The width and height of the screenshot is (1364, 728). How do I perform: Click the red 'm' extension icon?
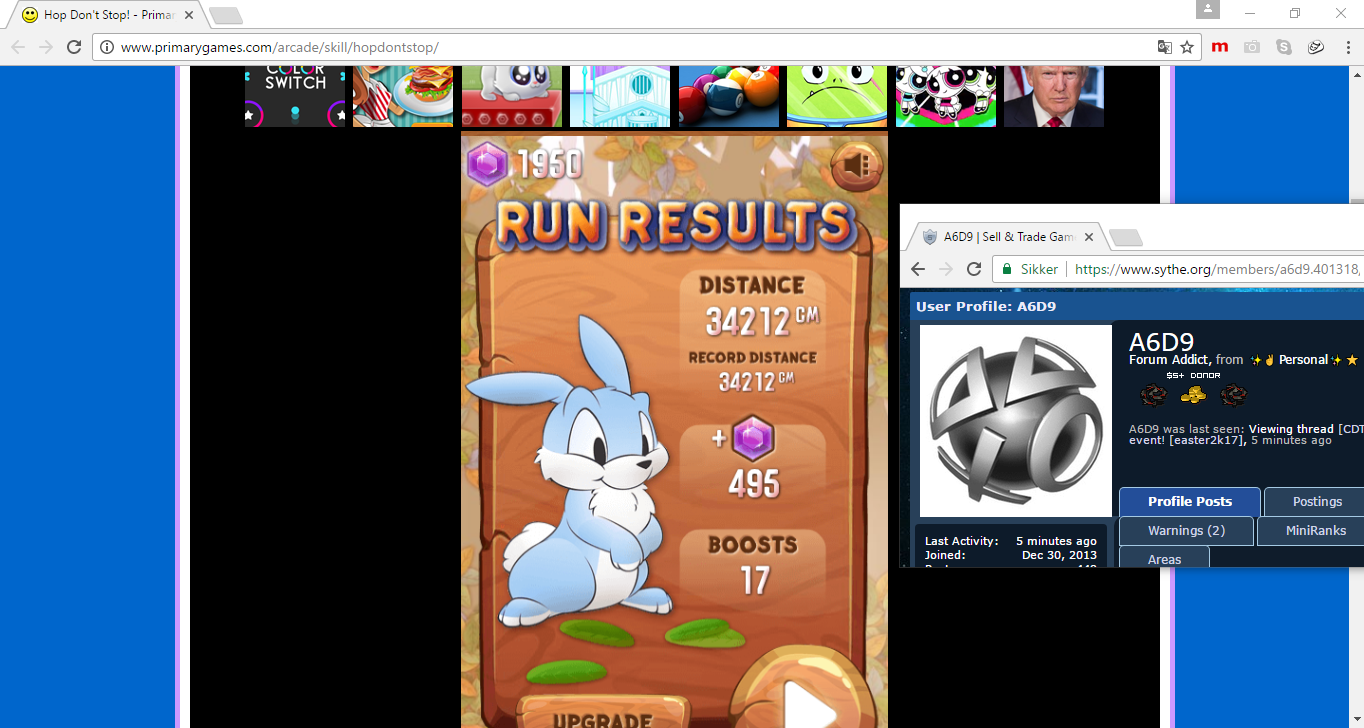coord(1220,47)
